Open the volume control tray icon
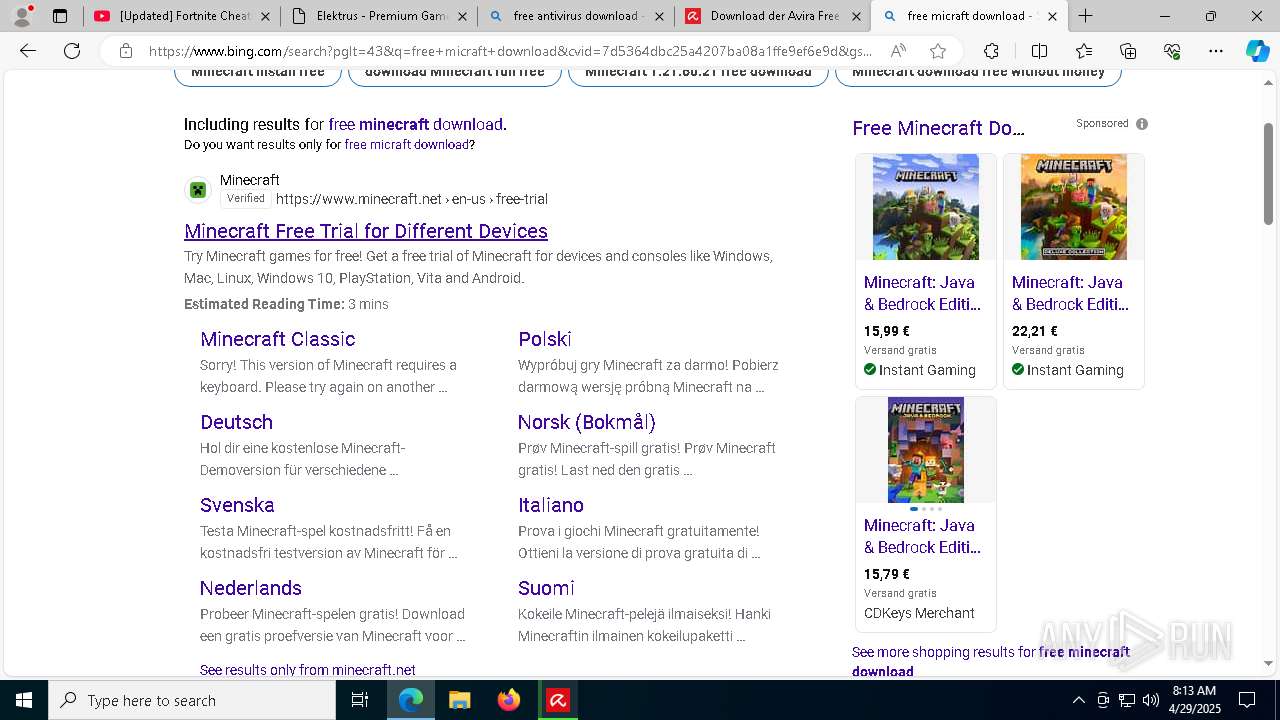Screen dimensions: 1280x720 point(1151,700)
